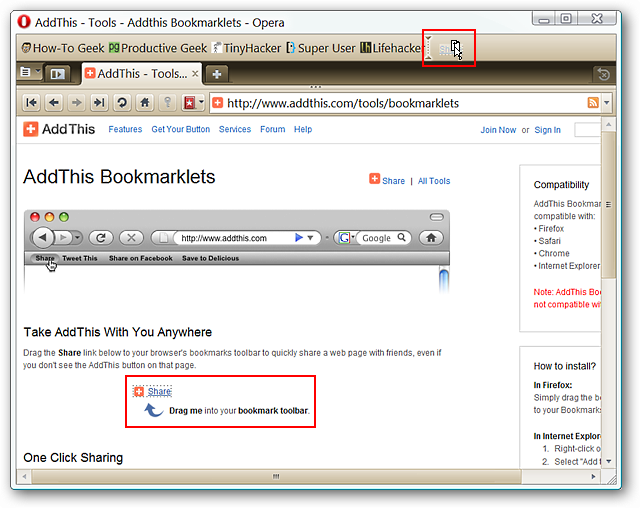The image size is (640, 508).
Task: Click the browser mockup screenshot image
Action: coord(237,251)
